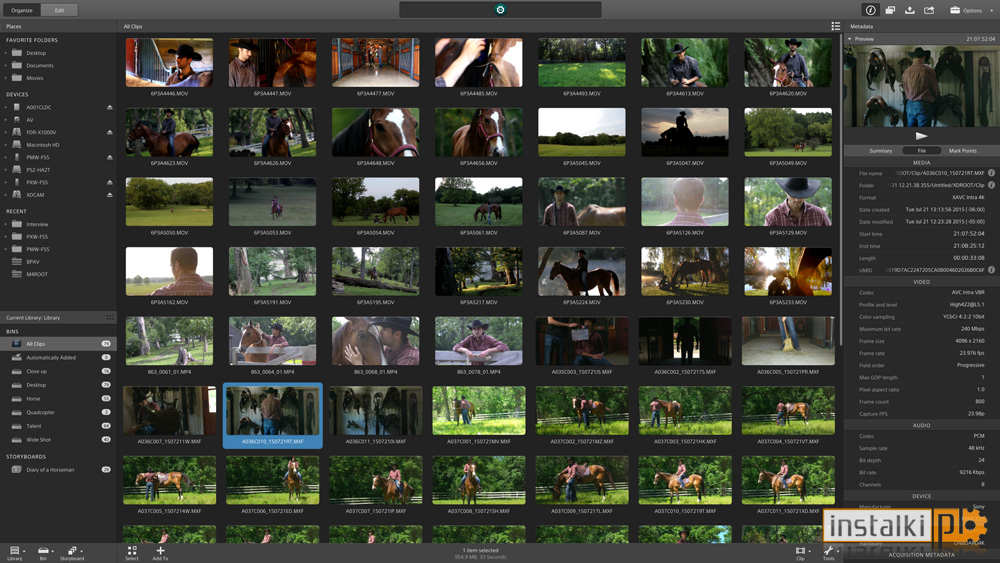
Task: Click the Select grid icon
Action: (132, 550)
